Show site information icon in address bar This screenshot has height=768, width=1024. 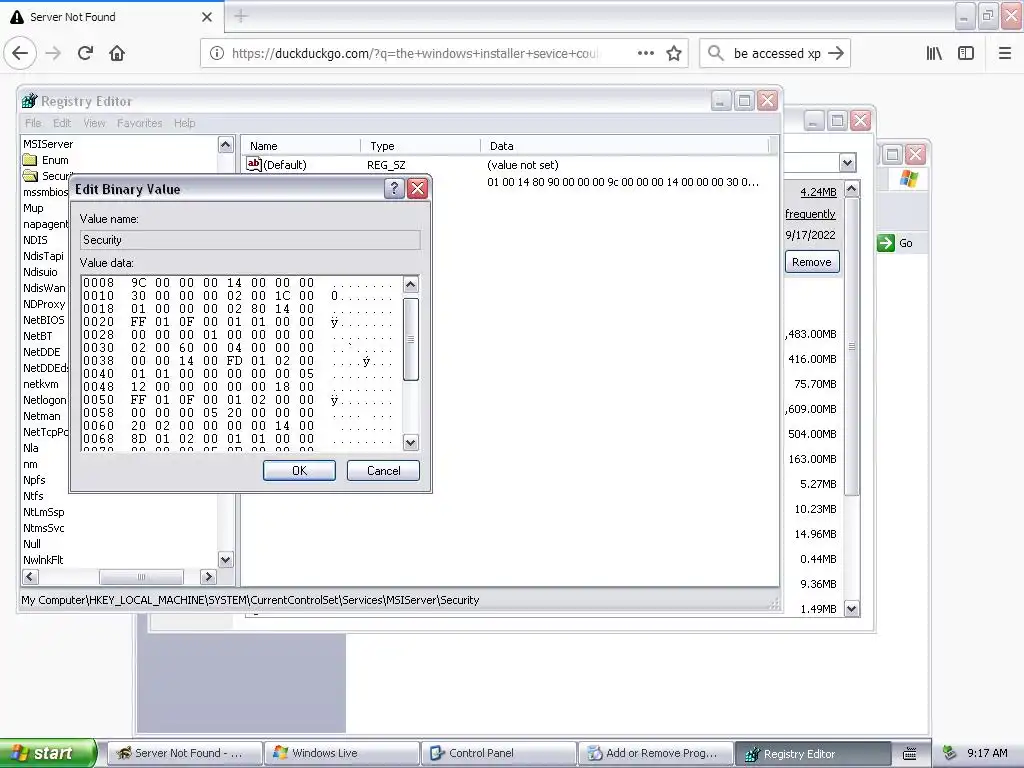point(216,54)
